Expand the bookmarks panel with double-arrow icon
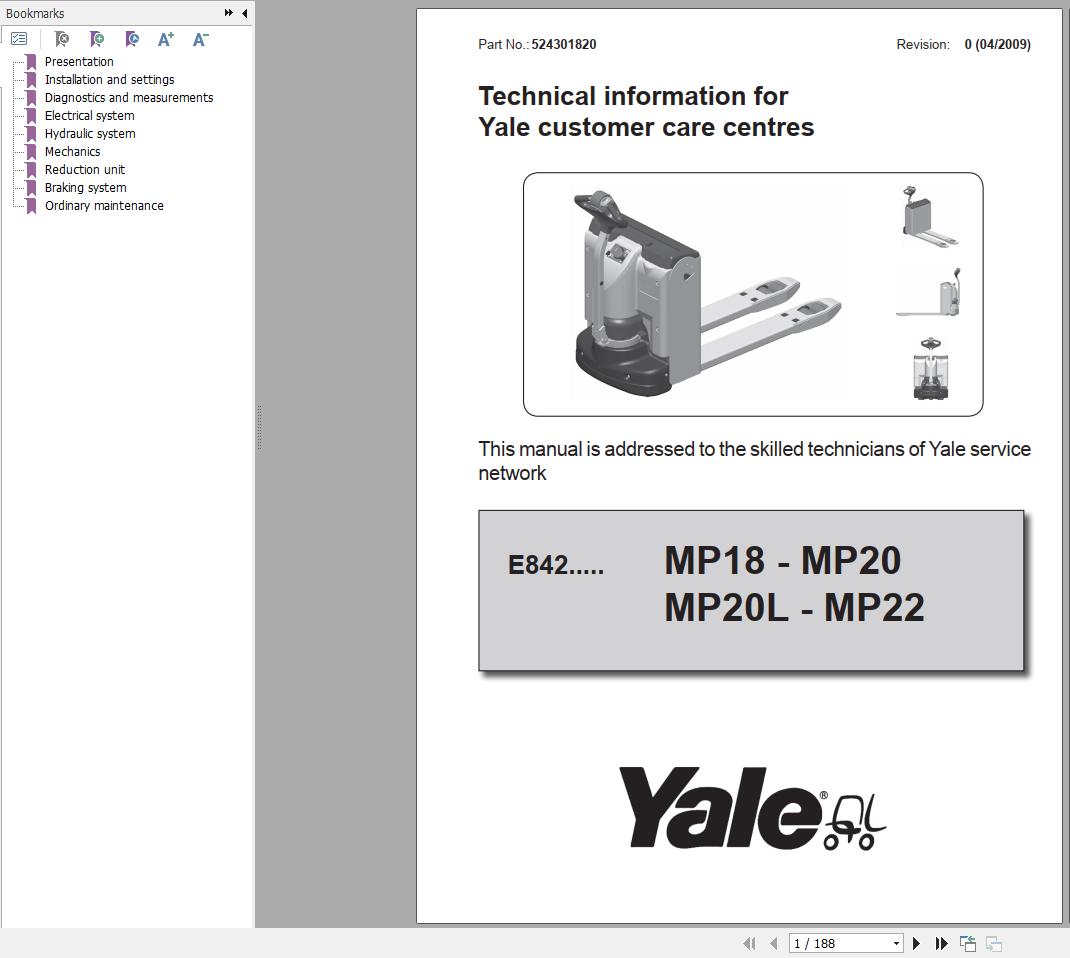The width and height of the screenshot is (1070, 958). [229, 13]
